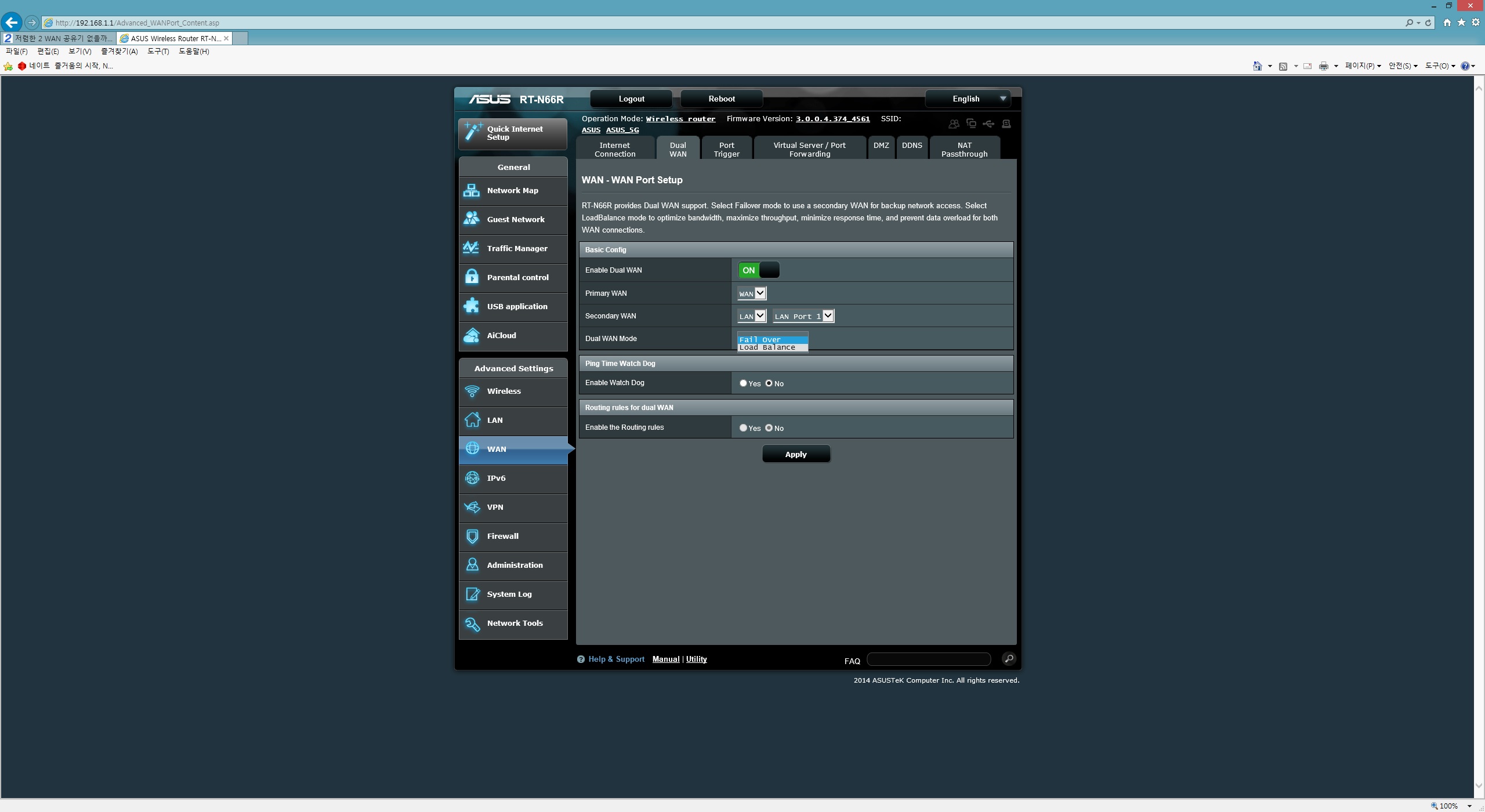Open the browser settings gear
The image size is (1485, 812).
[x=1476, y=22]
